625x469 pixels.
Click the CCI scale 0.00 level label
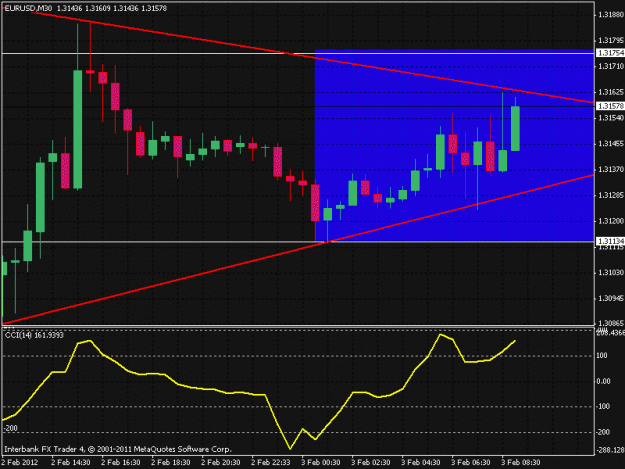tap(603, 381)
